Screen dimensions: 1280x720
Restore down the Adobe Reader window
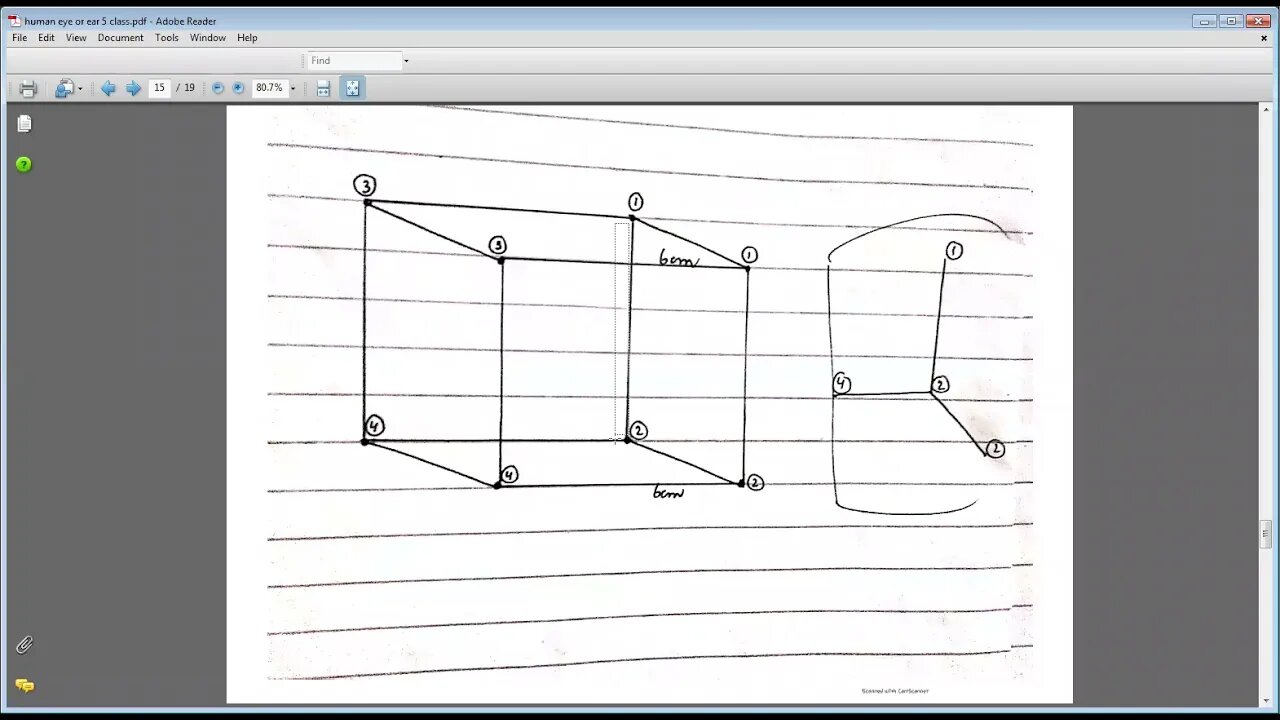[x=1231, y=21]
